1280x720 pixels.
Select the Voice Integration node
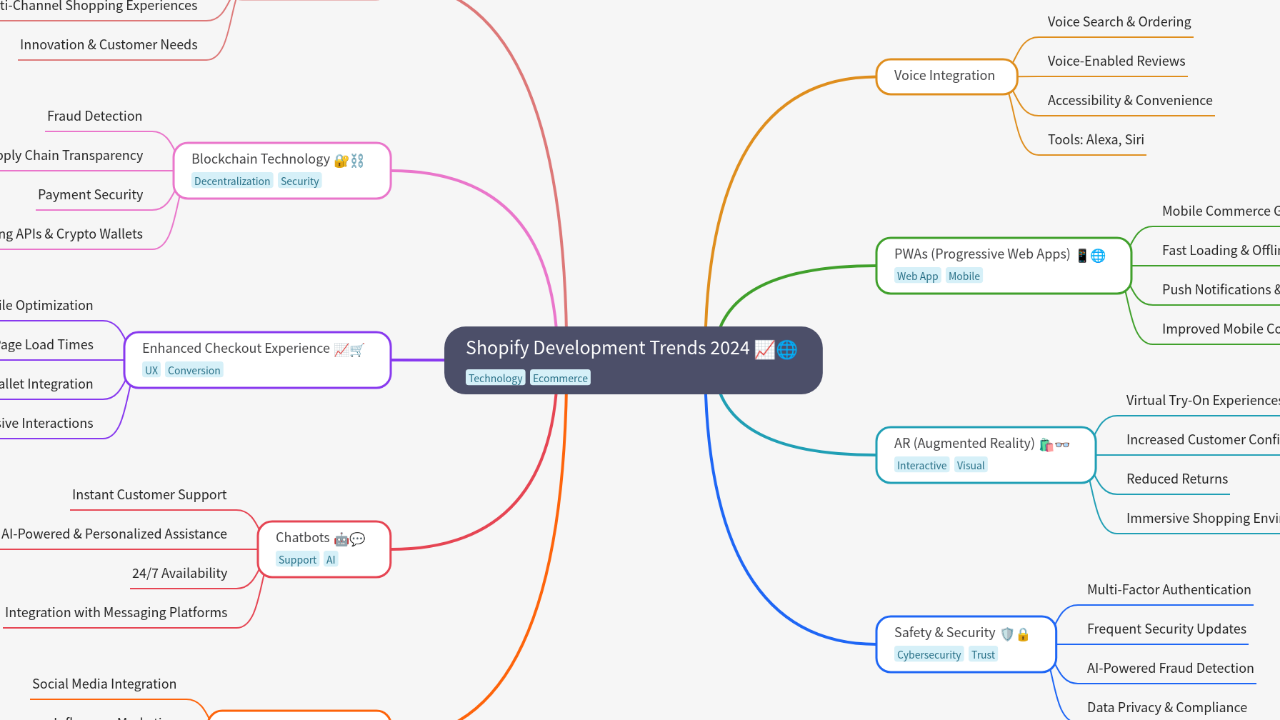[x=947, y=76]
